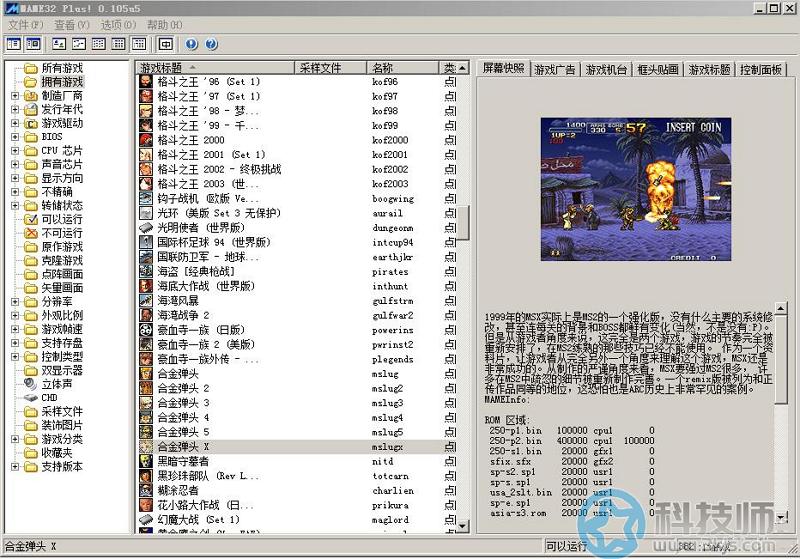The image size is (800, 559).
Task: Click the dungeonm chip icon
Action: 146,227
